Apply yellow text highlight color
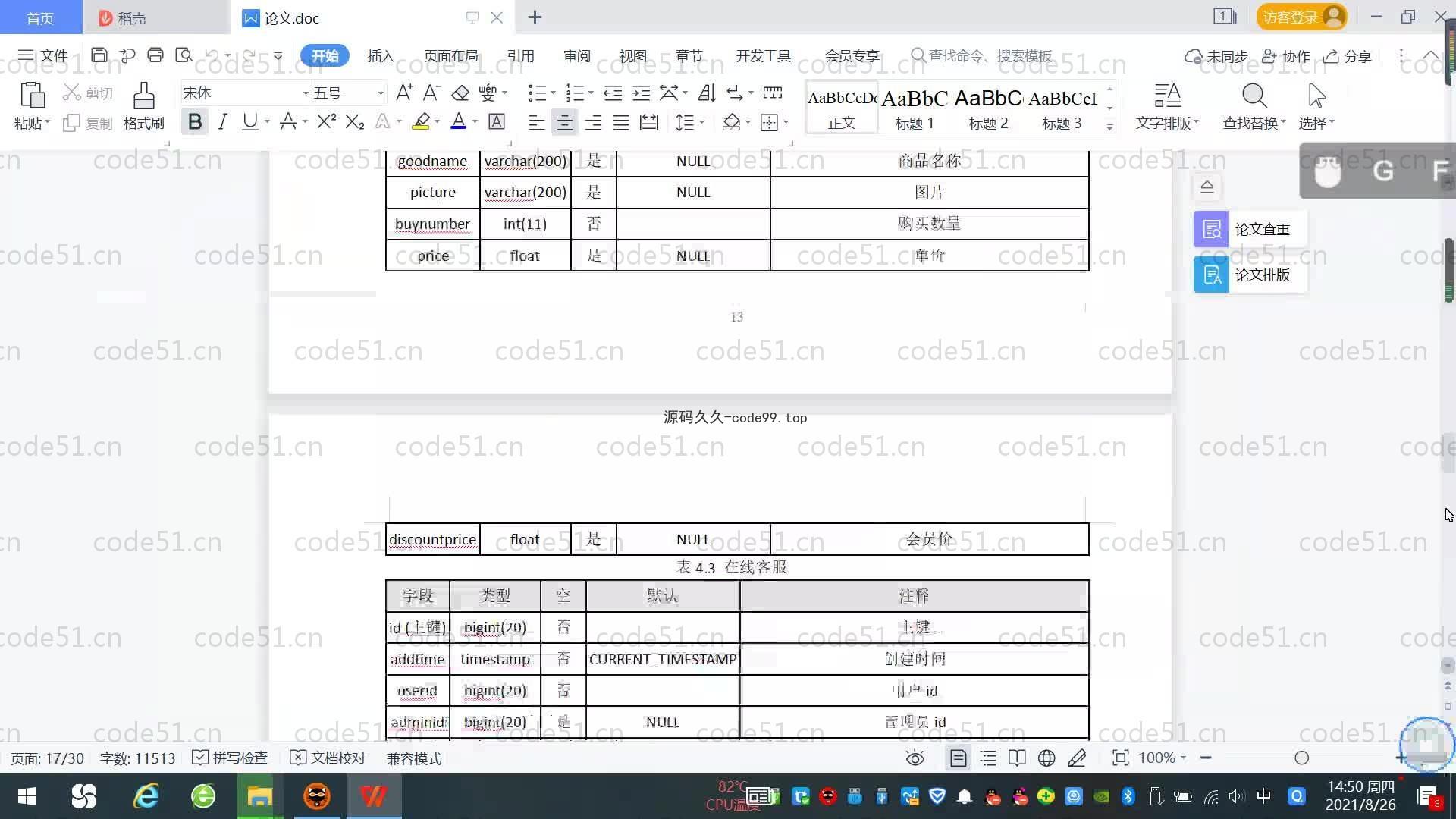 pos(421,122)
